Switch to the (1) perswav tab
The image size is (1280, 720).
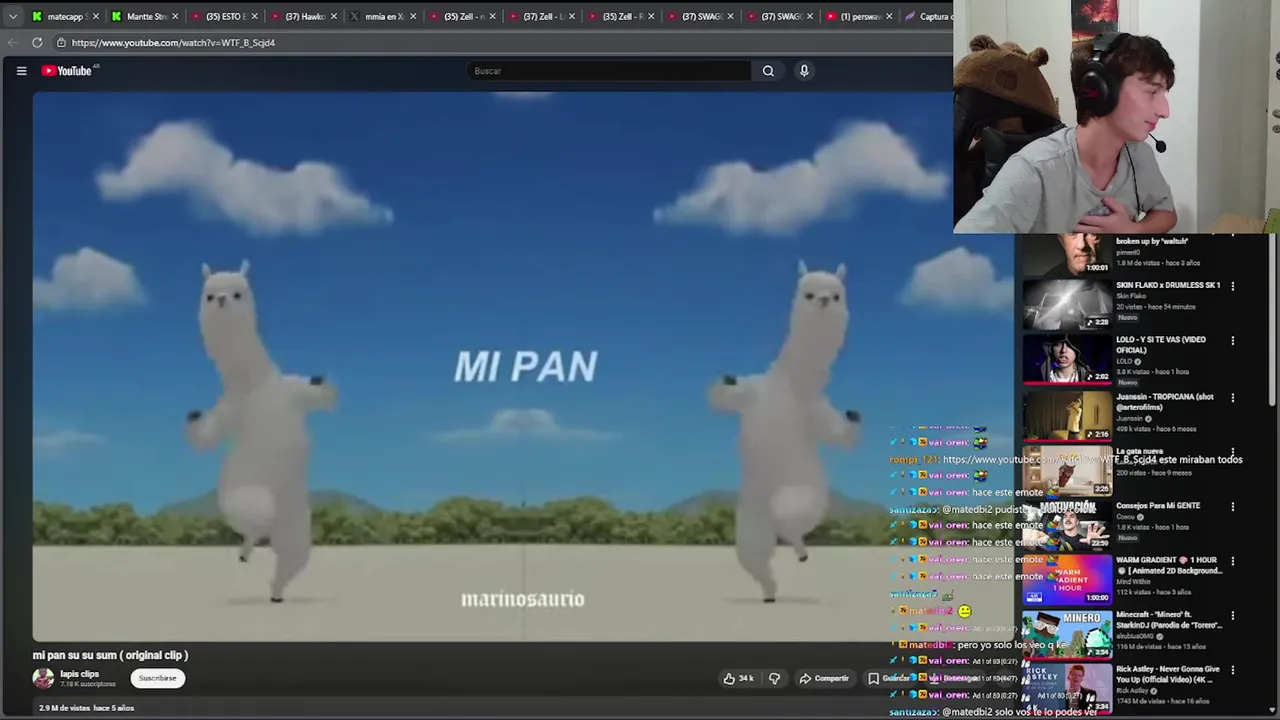click(860, 16)
